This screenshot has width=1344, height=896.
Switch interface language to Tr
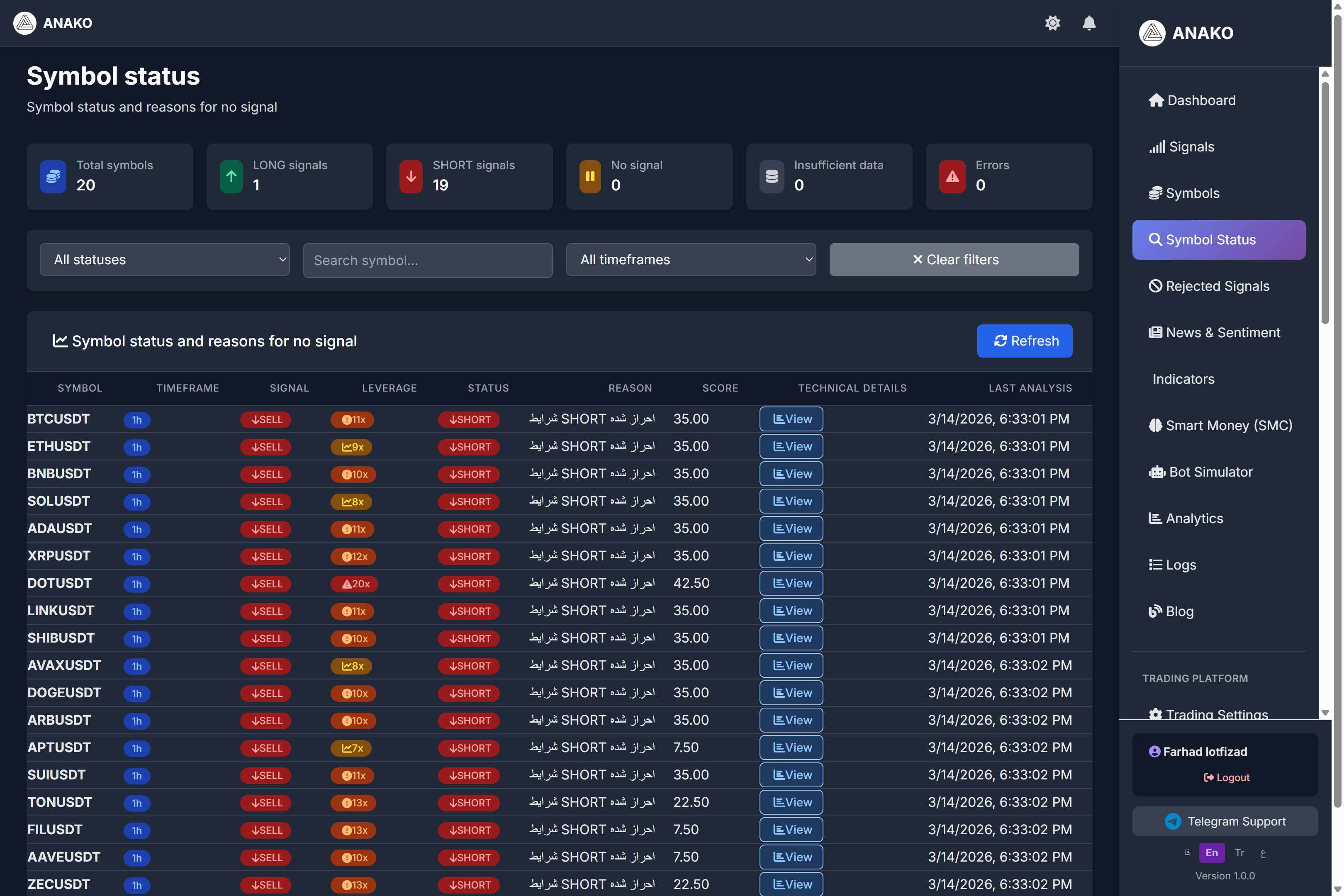pos(1240,852)
